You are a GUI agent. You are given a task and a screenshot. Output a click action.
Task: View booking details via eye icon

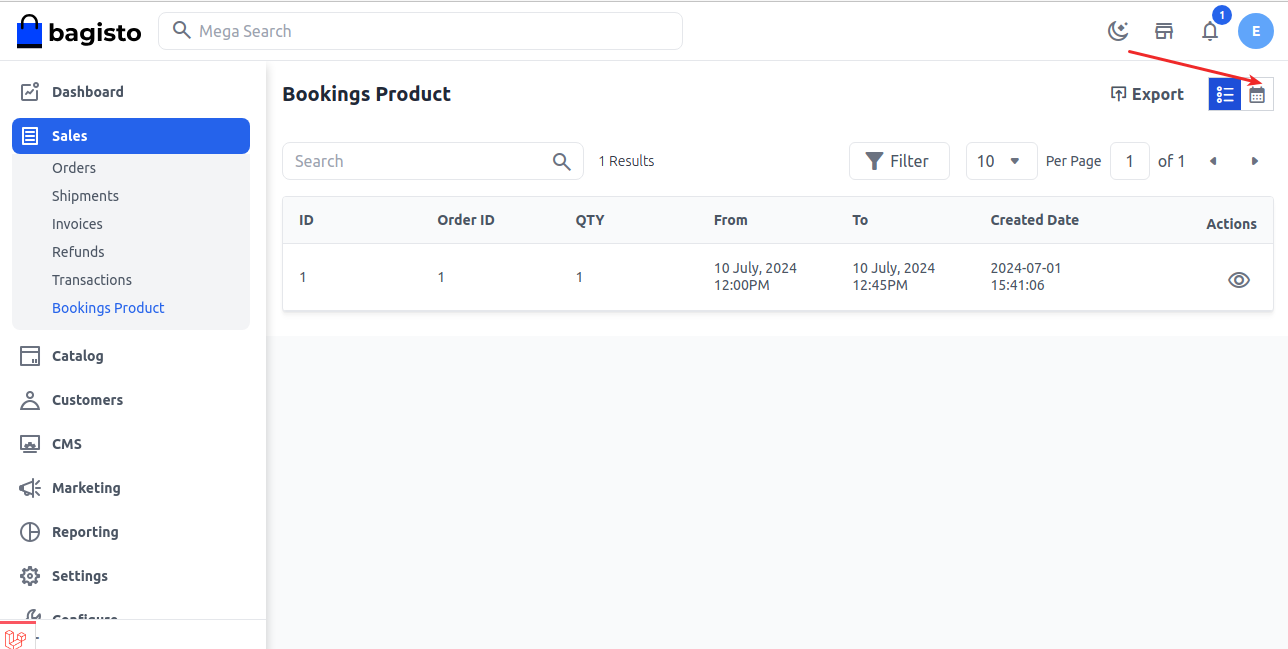click(x=1238, y=280)
